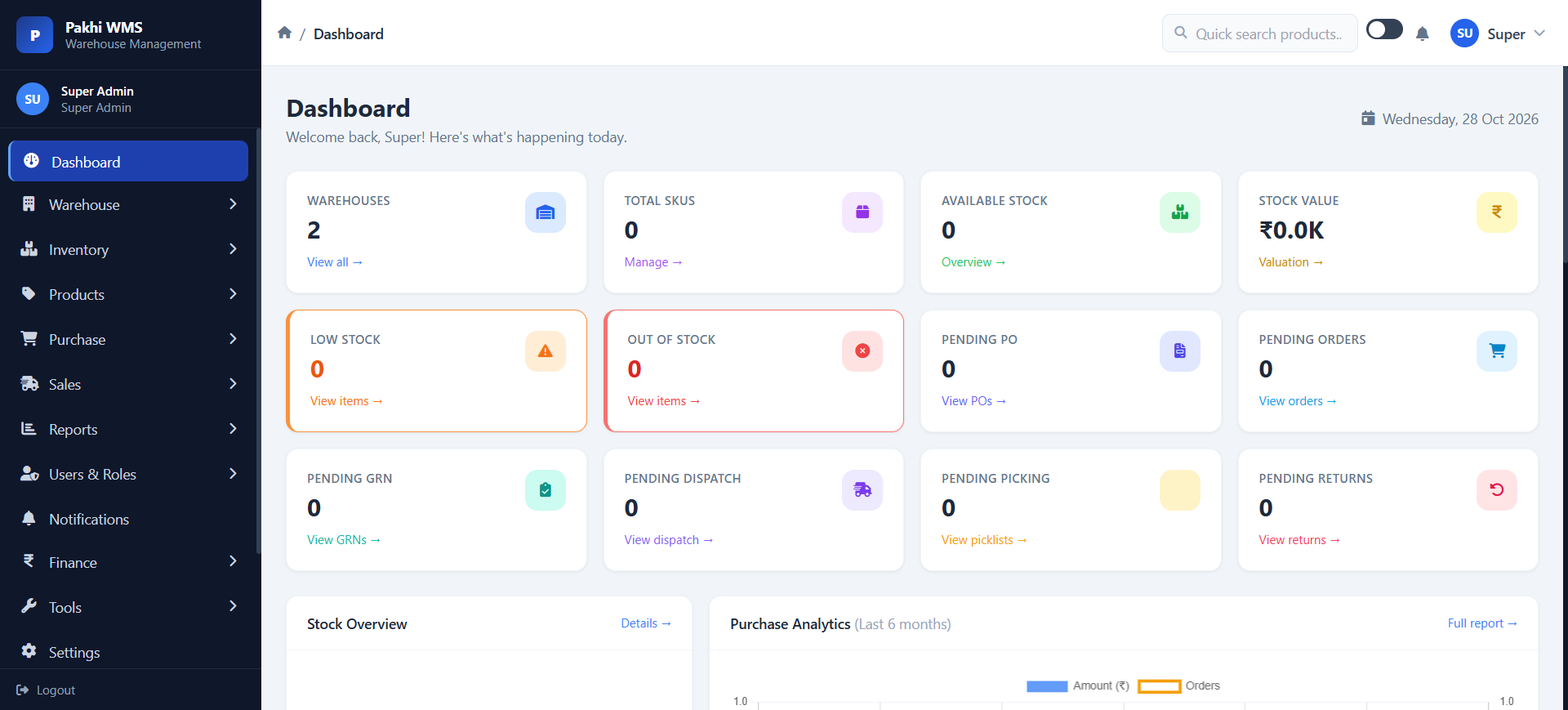Toggle the Orders chart legend
Screen dimensions: 1568x710
tap(1178, 686)
